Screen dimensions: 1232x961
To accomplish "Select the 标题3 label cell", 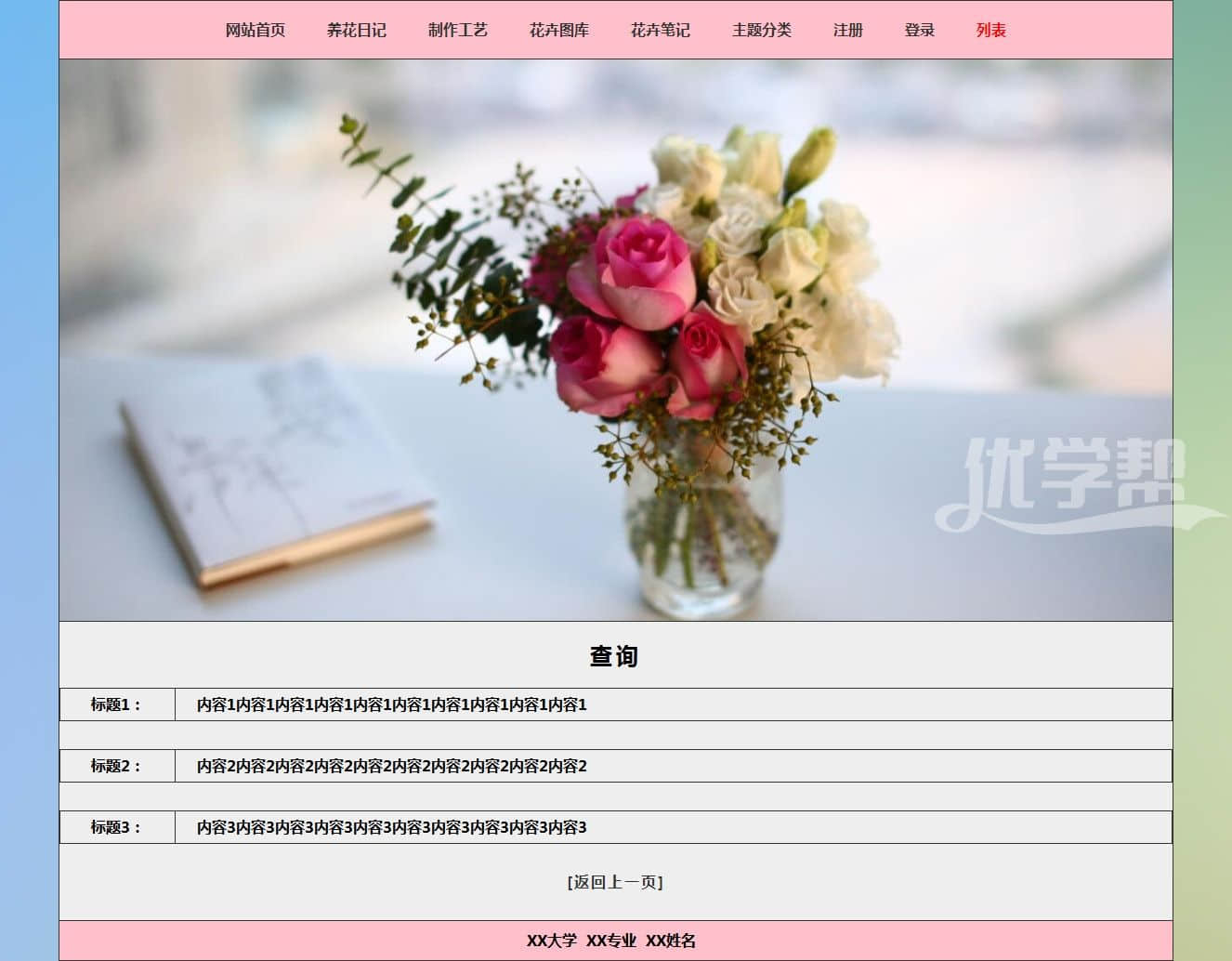I will click(116, 827).
